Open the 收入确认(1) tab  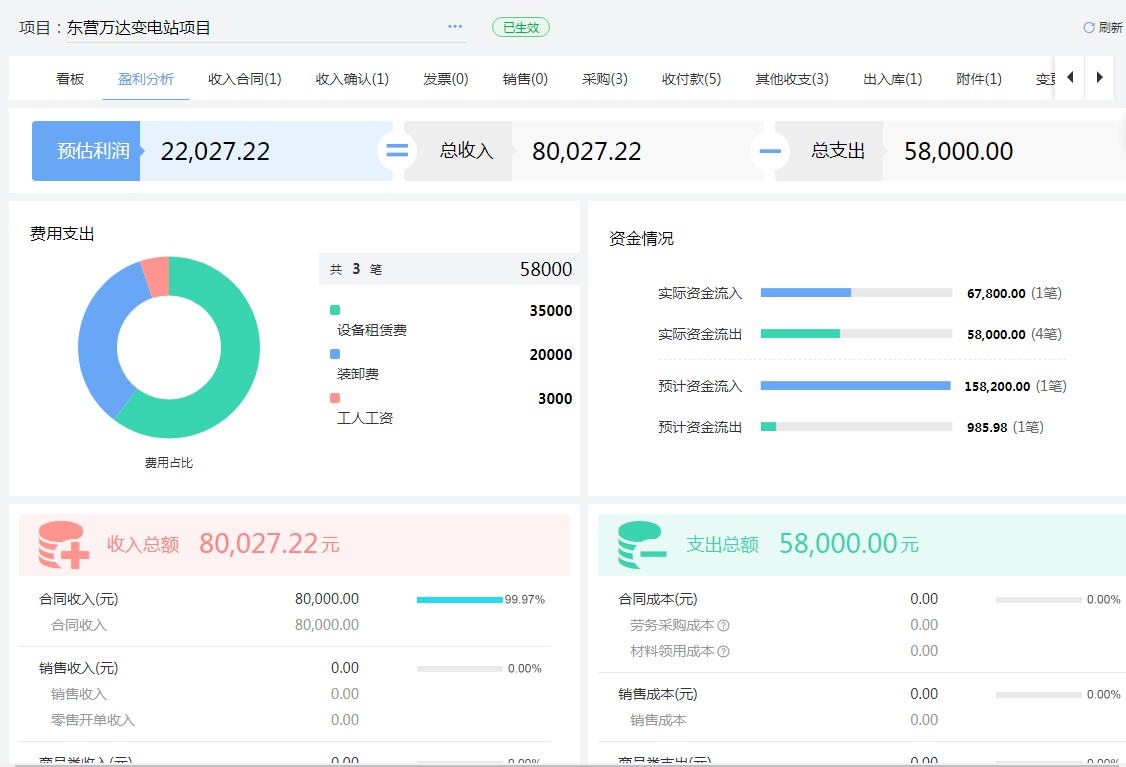[x=353, y=79]
